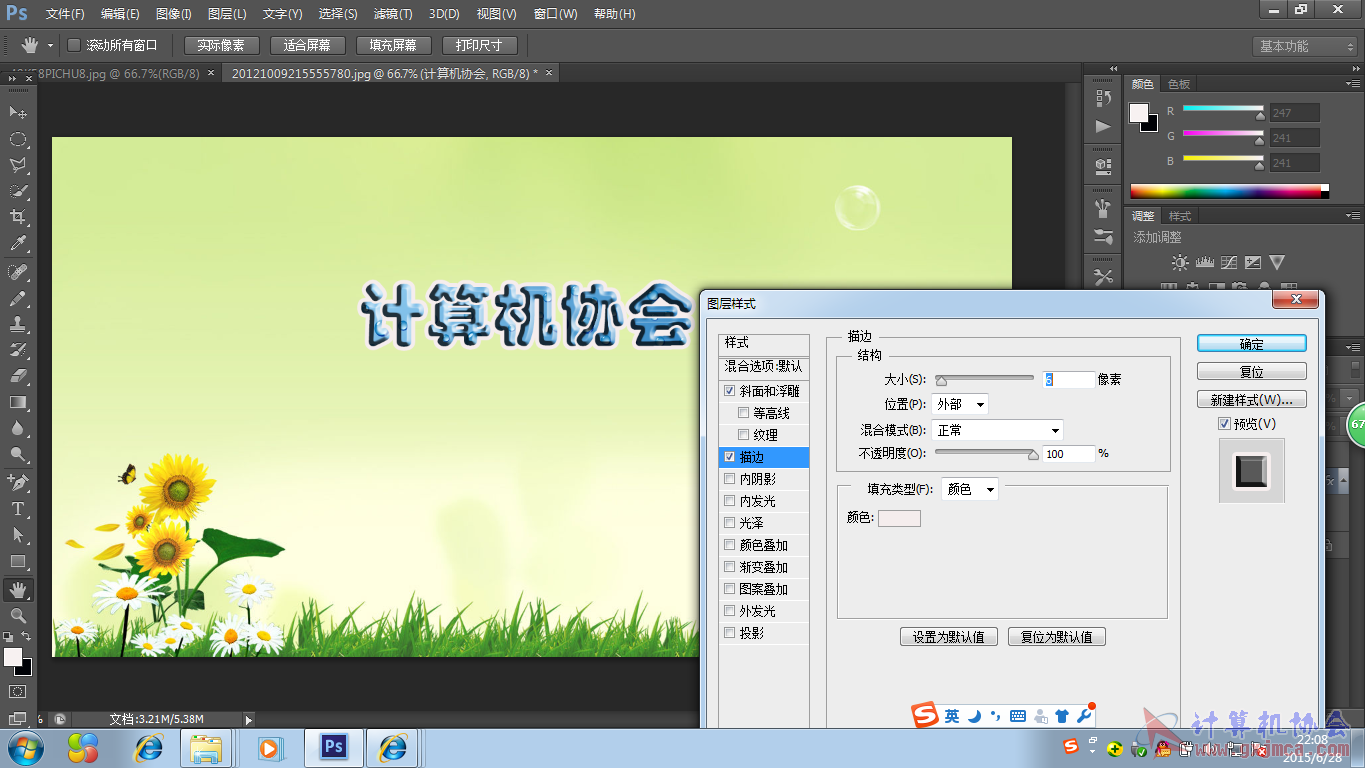The width and height of the screenshot is (1365, 768).
Task: Select the Clone Stamp tool
Action: (x=18, y=325)
